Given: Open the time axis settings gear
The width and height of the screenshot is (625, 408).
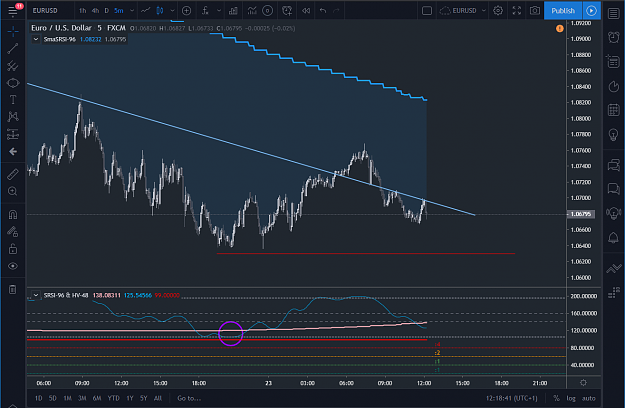Looking at the screenshot, I should pos(583,382).
